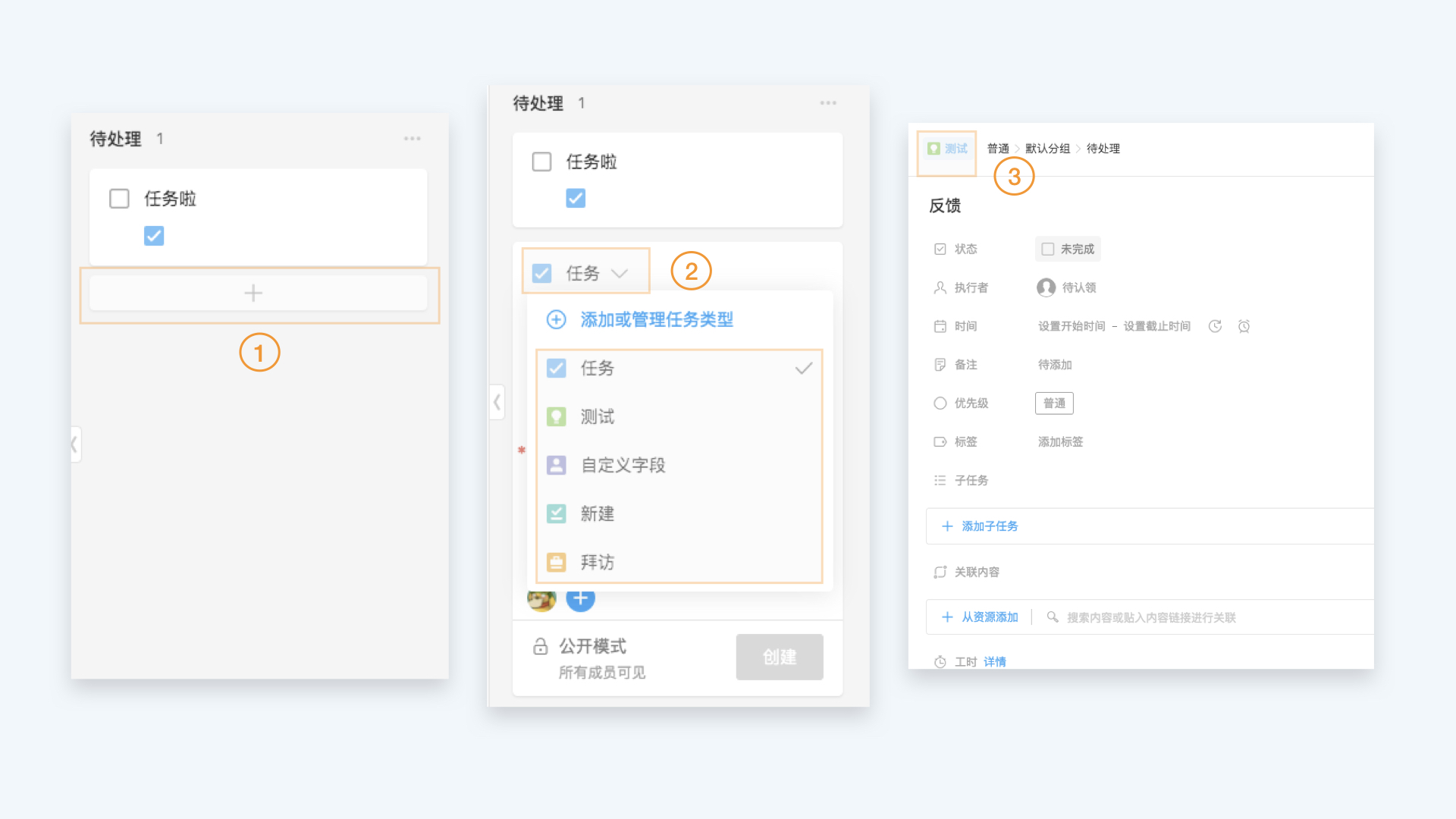Click the repeat cycle icon next to time

(1215, 326)
